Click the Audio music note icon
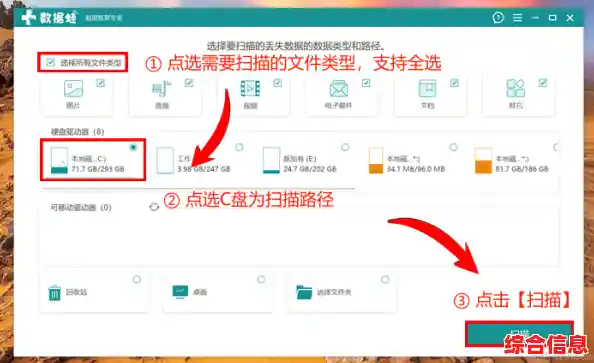This screenshot has width=594, height=363. click(x=162, y=89)
